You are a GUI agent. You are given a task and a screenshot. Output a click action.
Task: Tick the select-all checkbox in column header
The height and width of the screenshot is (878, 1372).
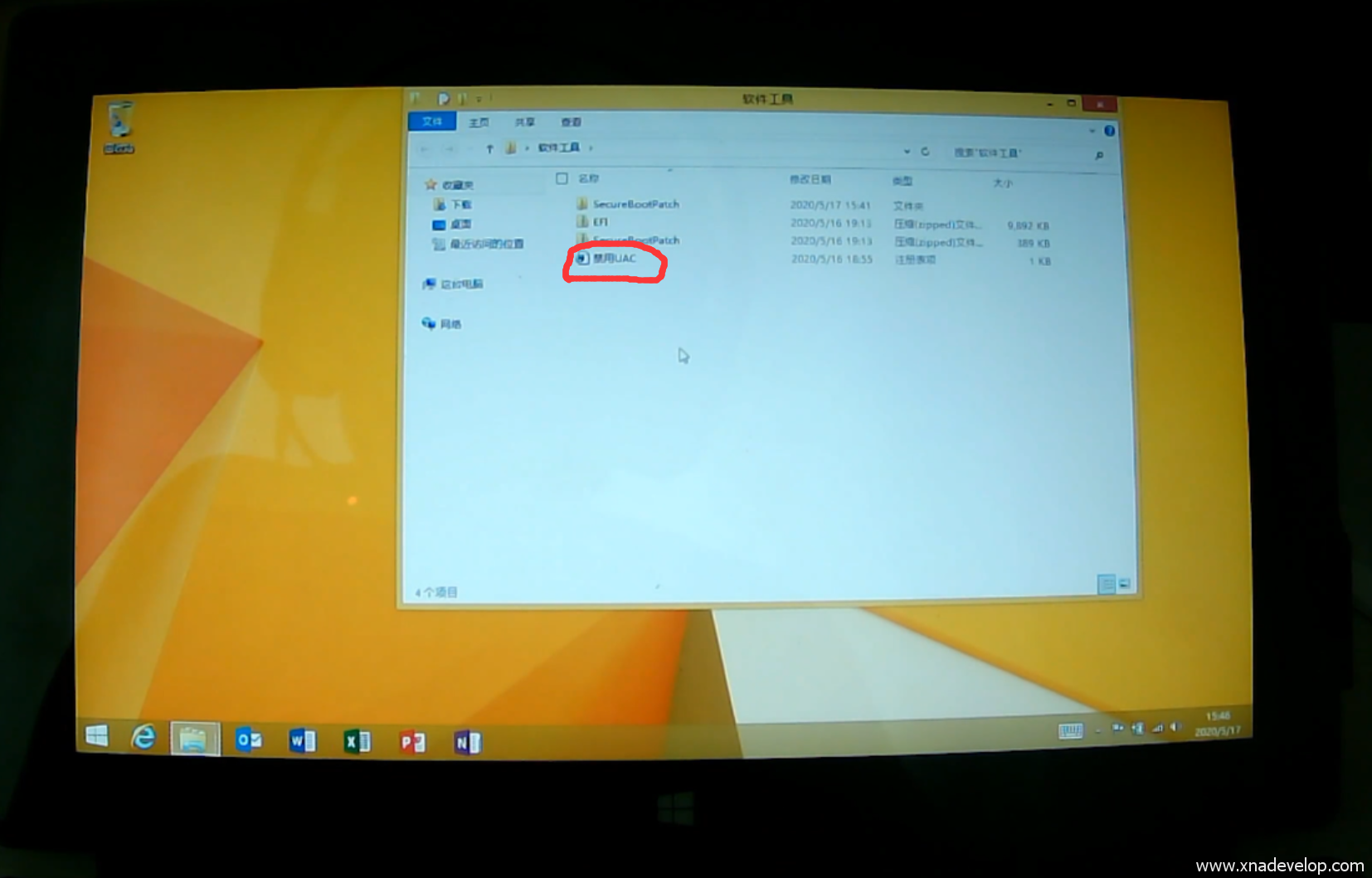[x=562, y=178]
